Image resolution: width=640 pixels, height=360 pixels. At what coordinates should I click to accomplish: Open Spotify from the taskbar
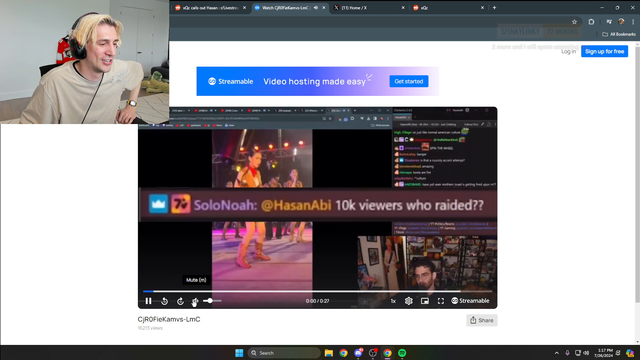coord(402,353)
